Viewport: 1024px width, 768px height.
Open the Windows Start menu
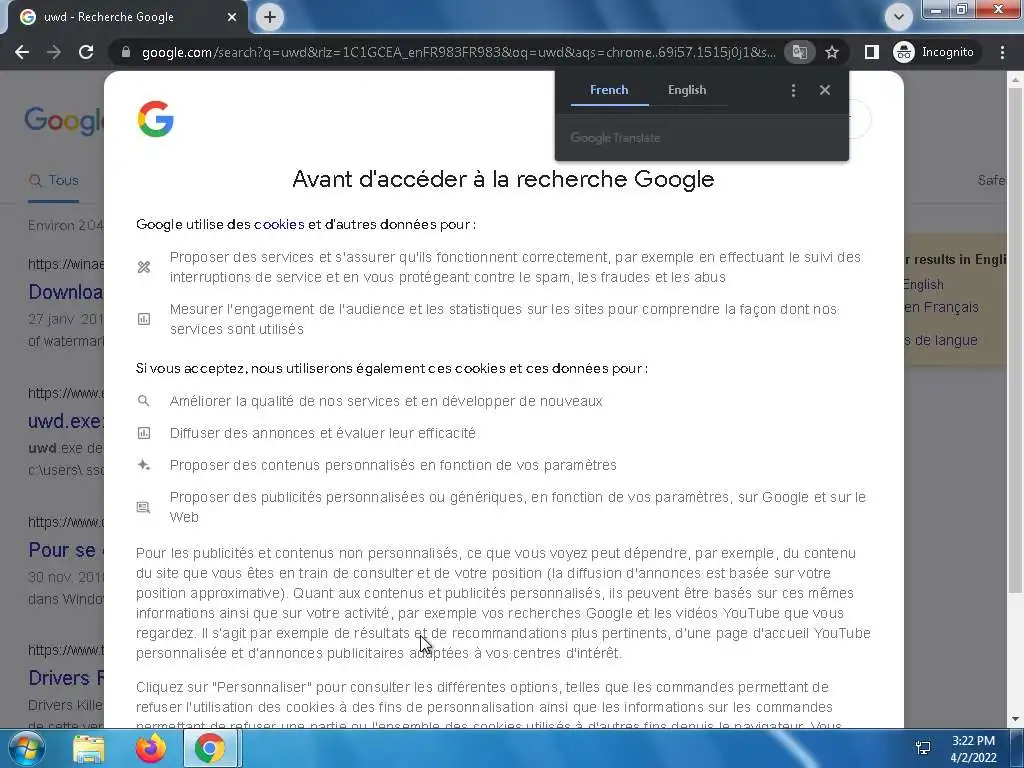[x=25, y=748]
